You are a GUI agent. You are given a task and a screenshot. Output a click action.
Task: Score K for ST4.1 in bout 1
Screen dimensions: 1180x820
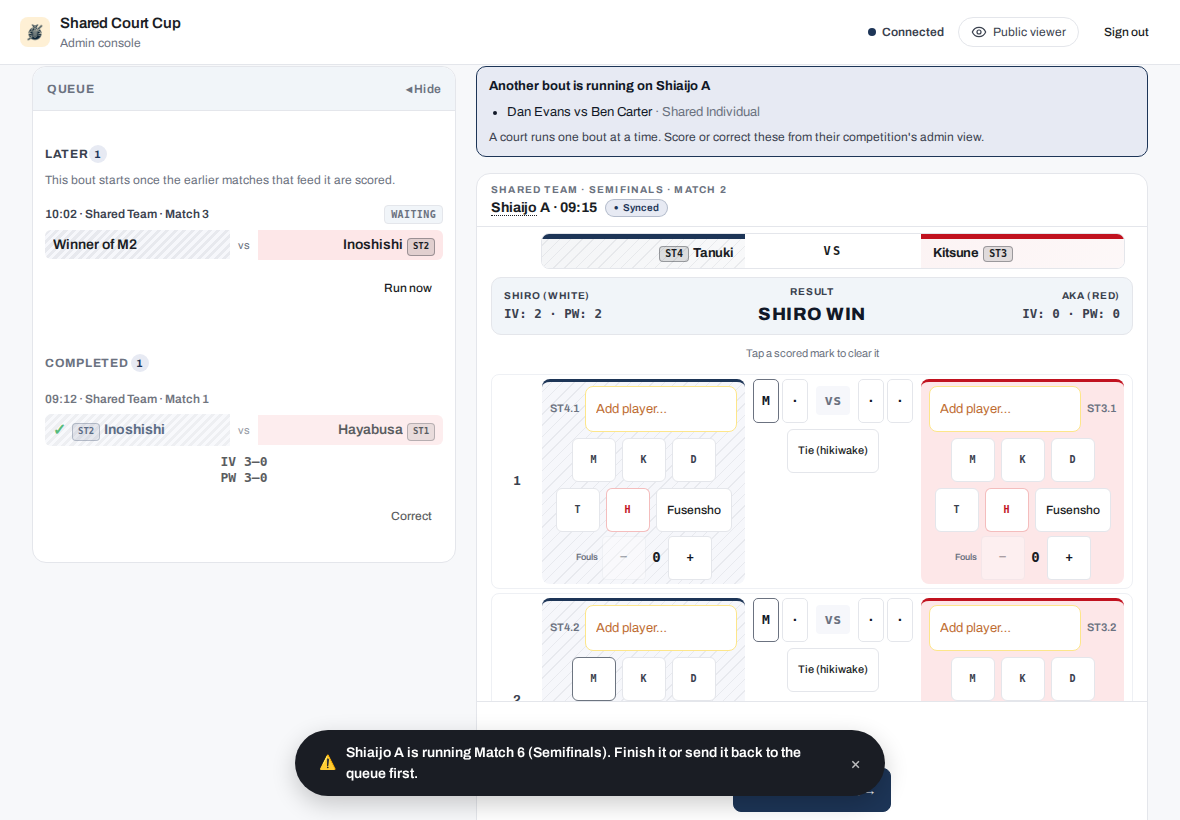643,460
